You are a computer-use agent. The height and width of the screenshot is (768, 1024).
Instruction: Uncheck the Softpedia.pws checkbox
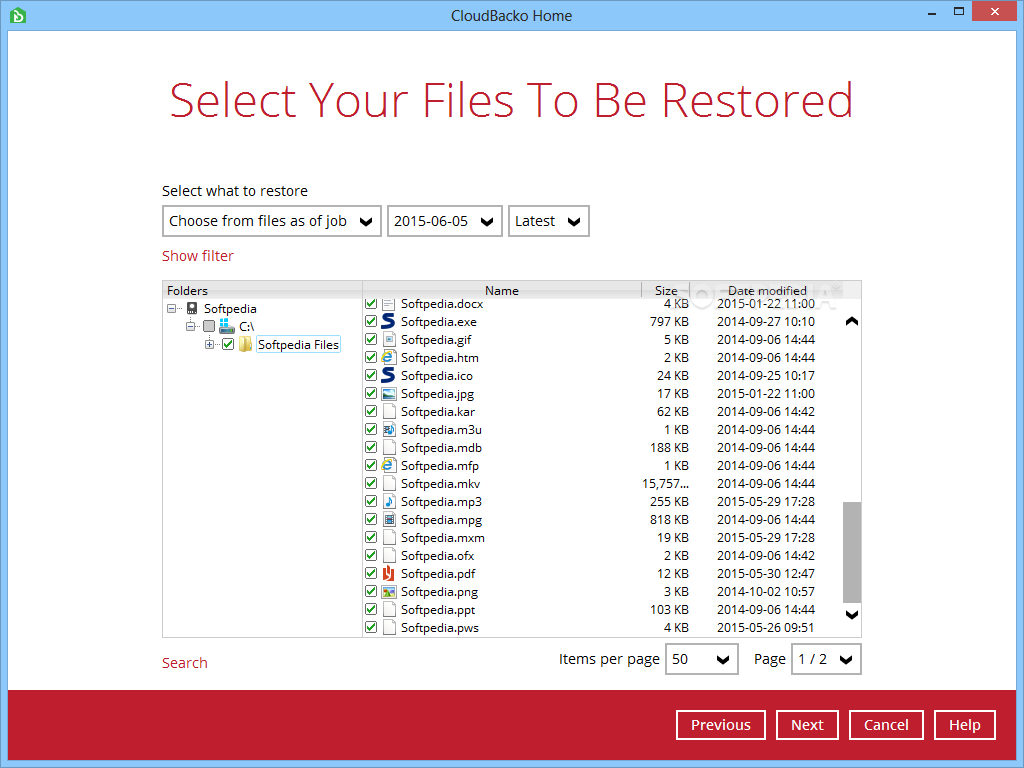coord(371,628)
